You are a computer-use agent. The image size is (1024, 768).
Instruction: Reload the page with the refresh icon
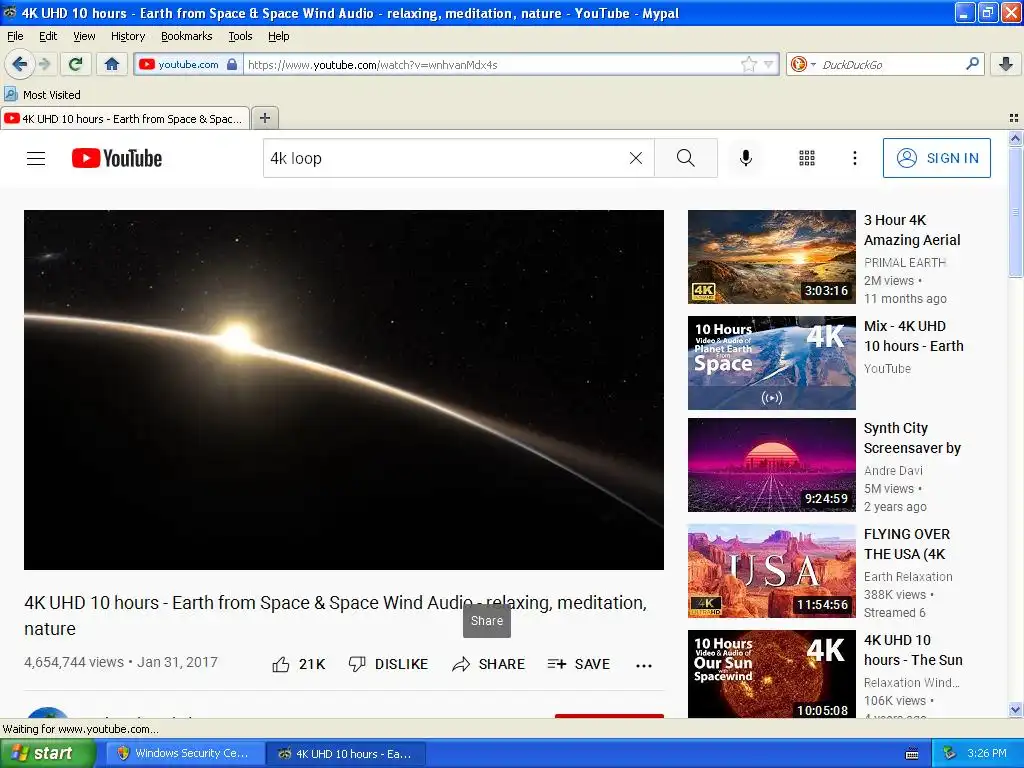coord(76,64)
